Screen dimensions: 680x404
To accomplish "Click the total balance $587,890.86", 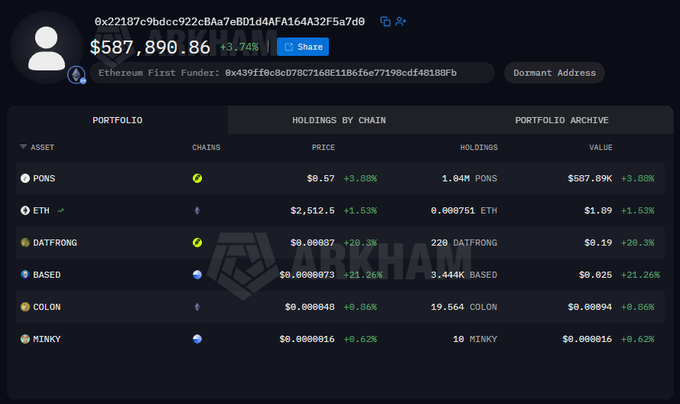I will (150, 47).
